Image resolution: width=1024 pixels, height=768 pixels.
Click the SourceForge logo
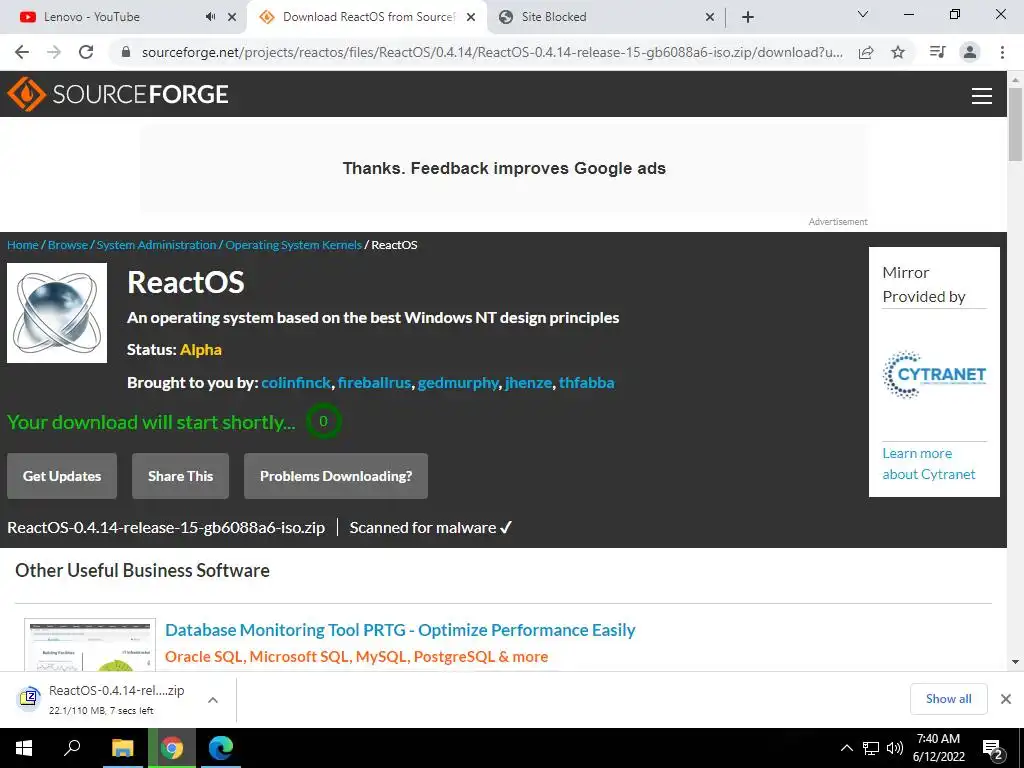(118, 94)
